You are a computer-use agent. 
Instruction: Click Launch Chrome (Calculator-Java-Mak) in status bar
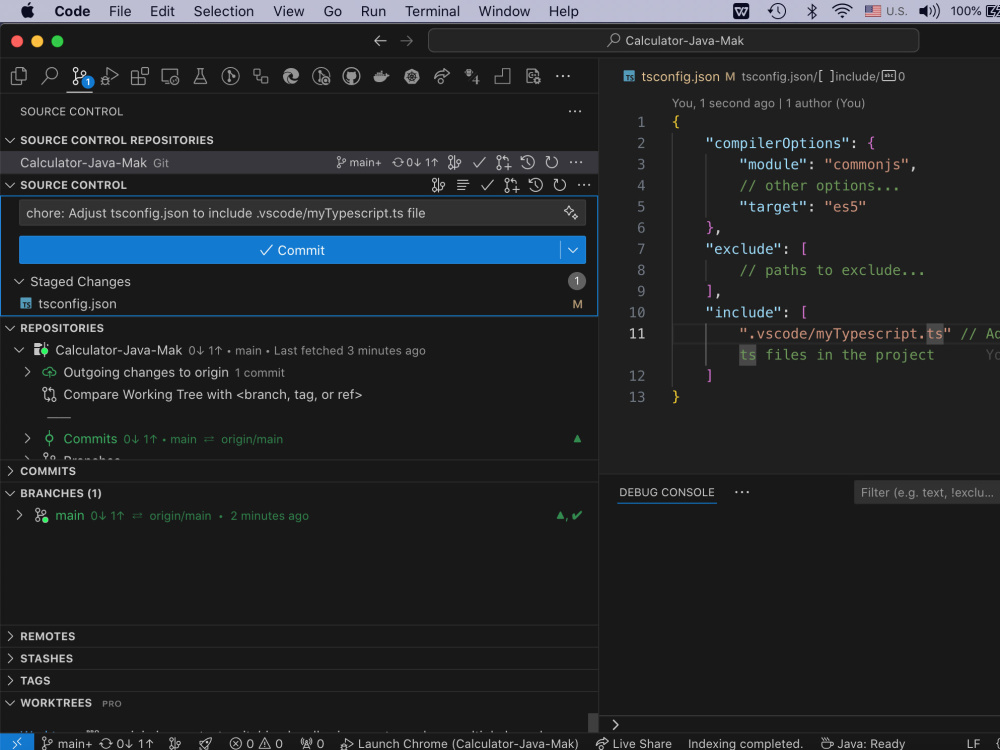pos(459,743)
